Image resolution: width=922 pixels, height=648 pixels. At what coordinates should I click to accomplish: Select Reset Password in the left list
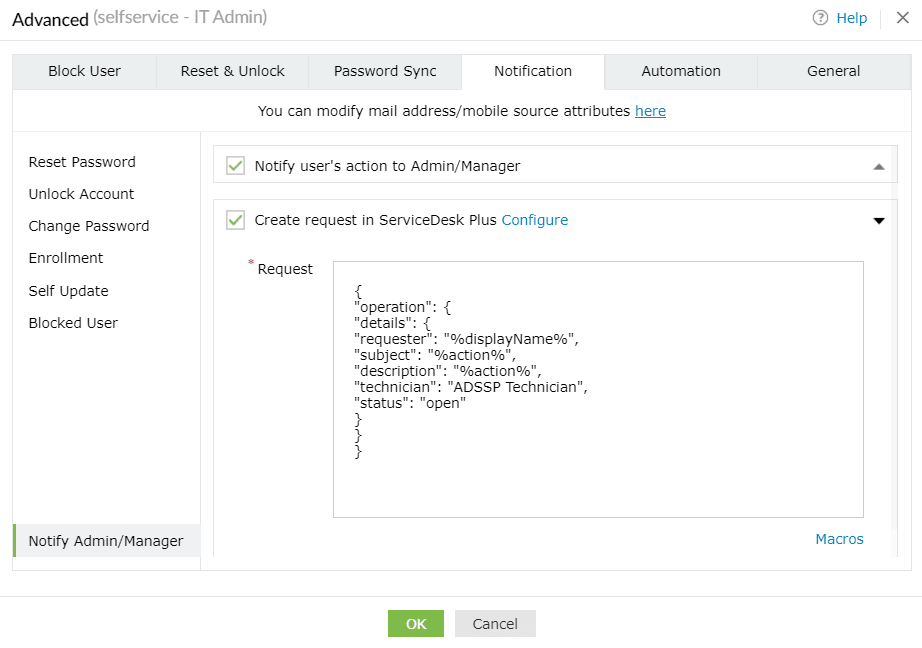pyautogui.click(x=82, y=162)
